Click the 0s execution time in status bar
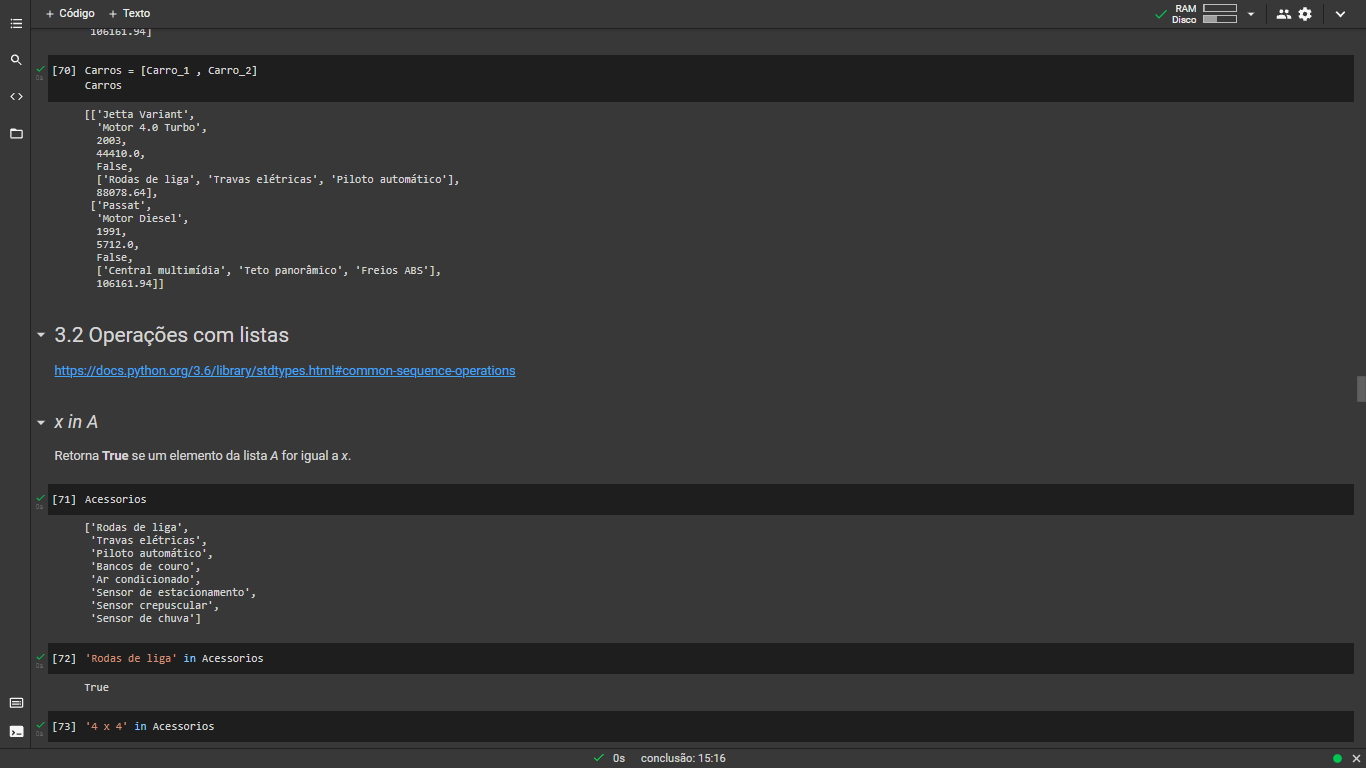Screen dimensions: 1366x768 [x=619, y=758]
